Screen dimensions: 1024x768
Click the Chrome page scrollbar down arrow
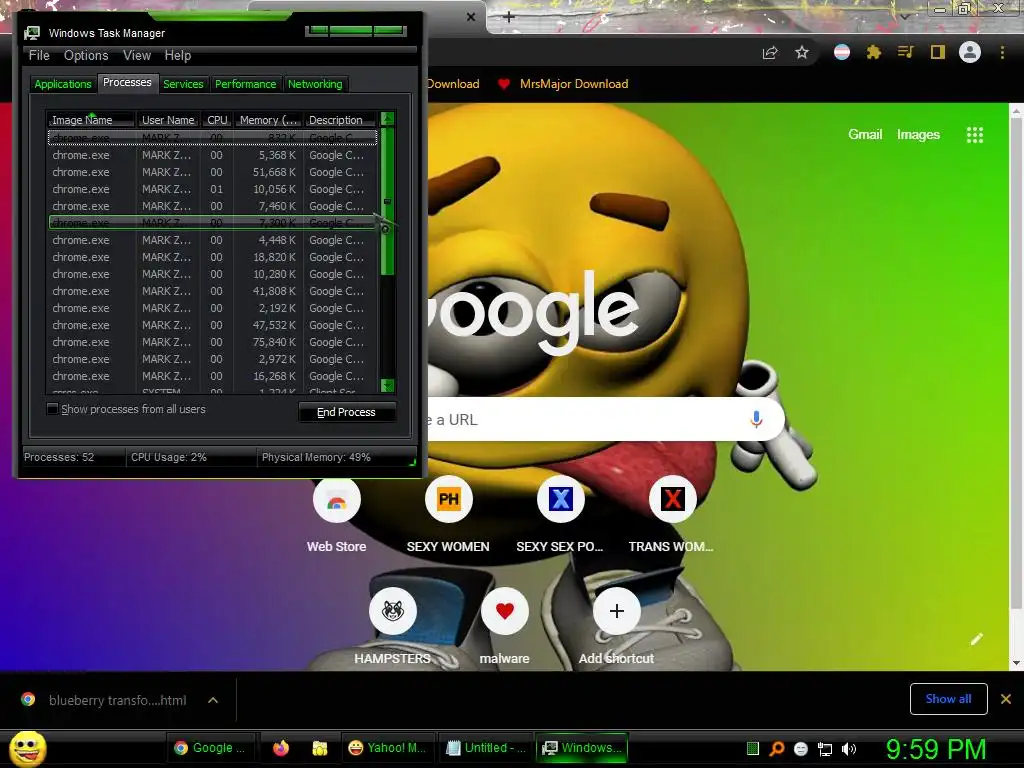[x=1016, y=663]
